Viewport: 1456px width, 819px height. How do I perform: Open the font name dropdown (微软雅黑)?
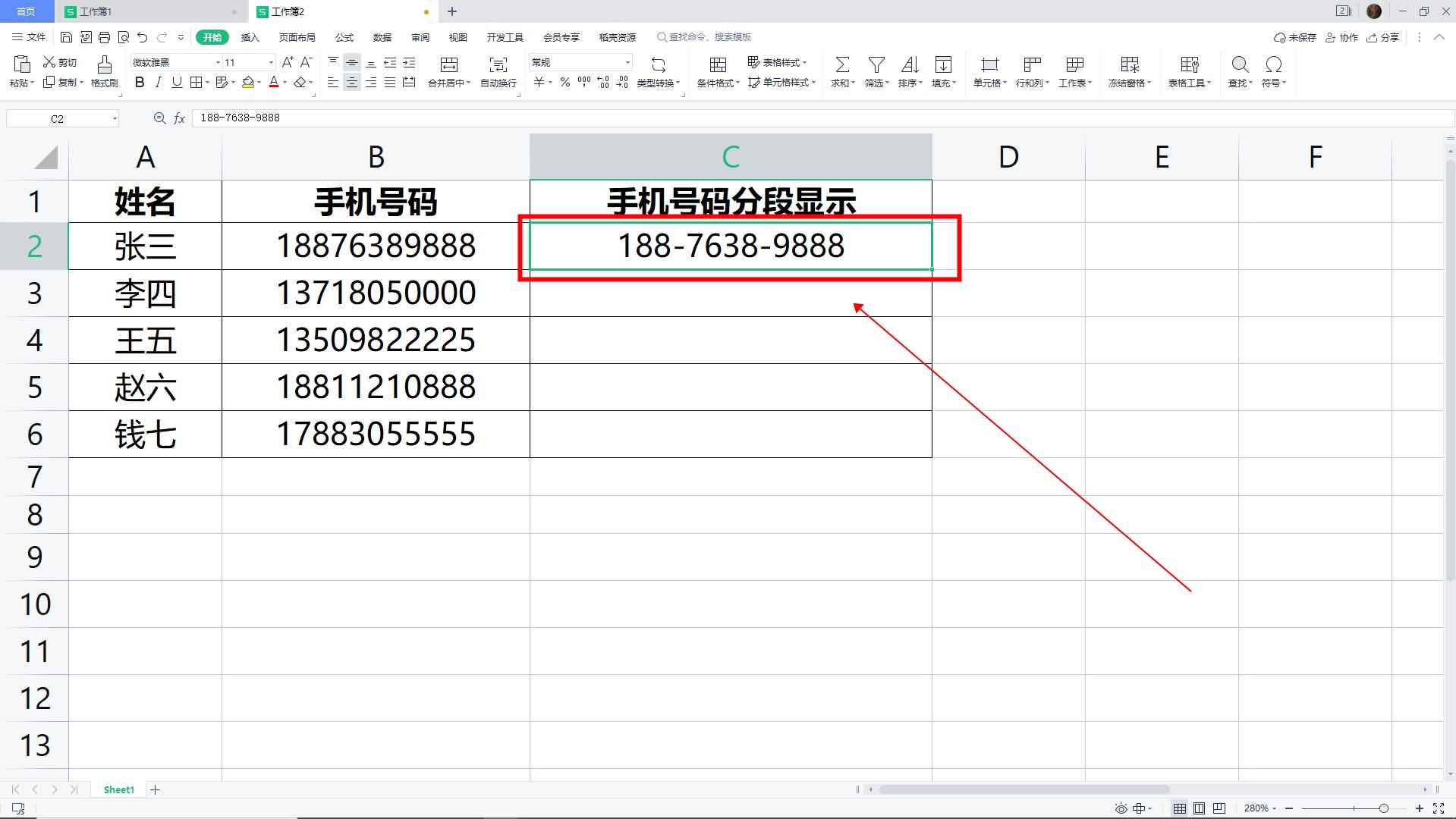218,62
